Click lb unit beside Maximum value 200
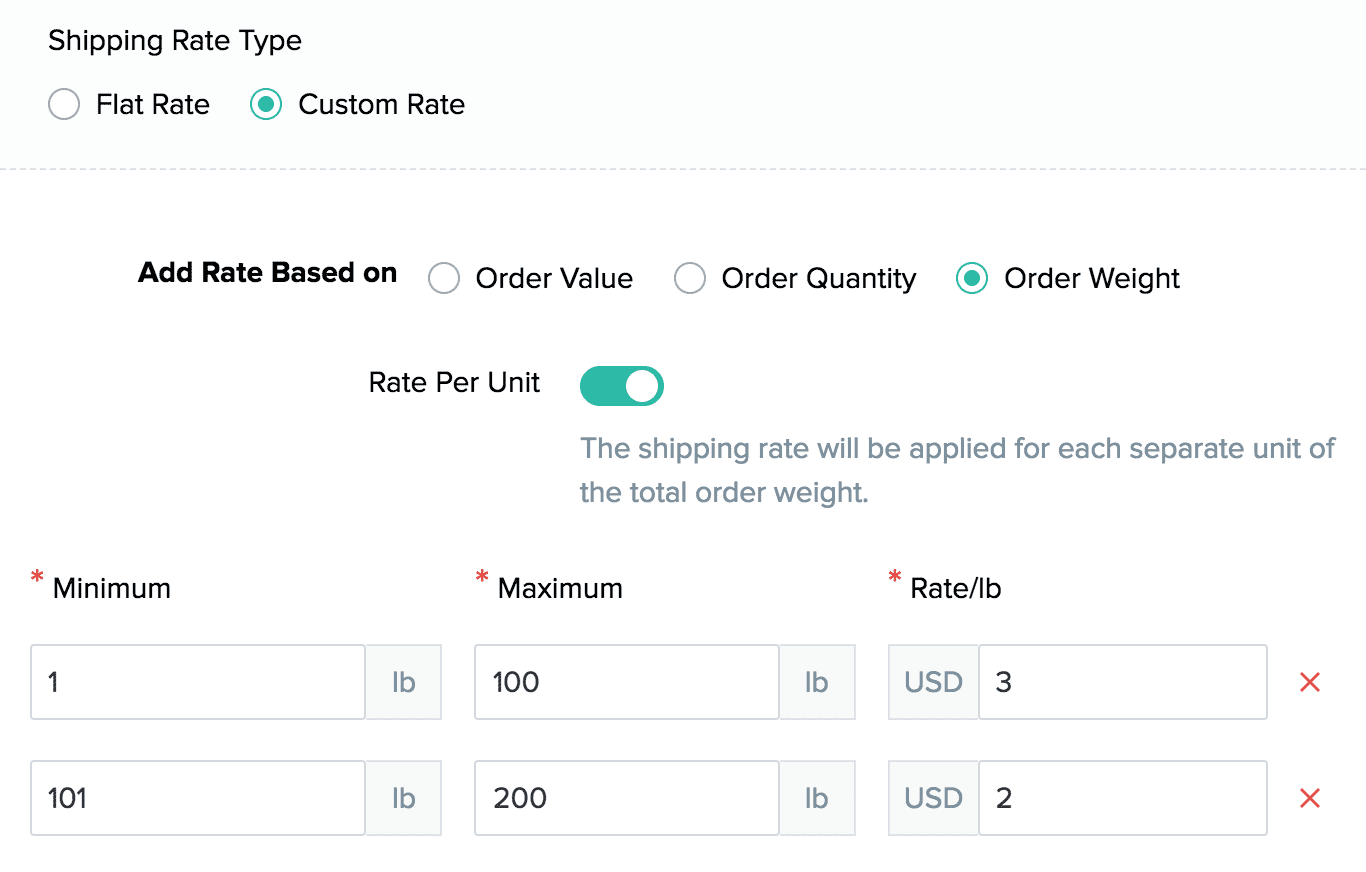1366x872 pixels. pyautogui.click(x=817, y=798)
